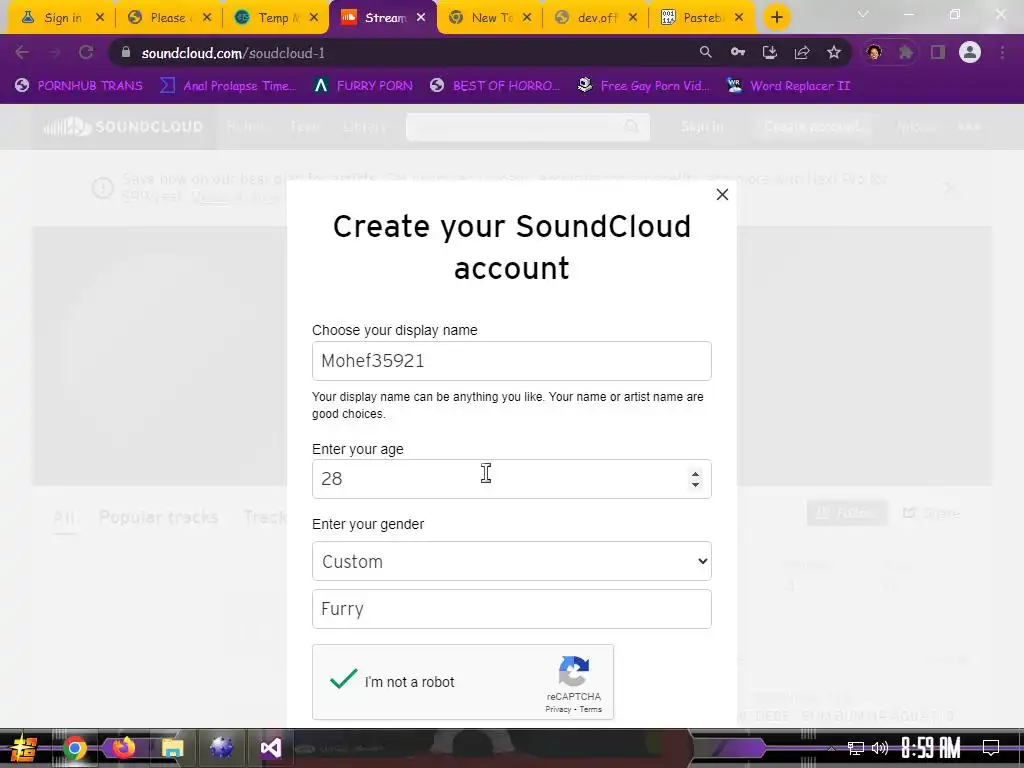Close the Pastebin tab

739,18
